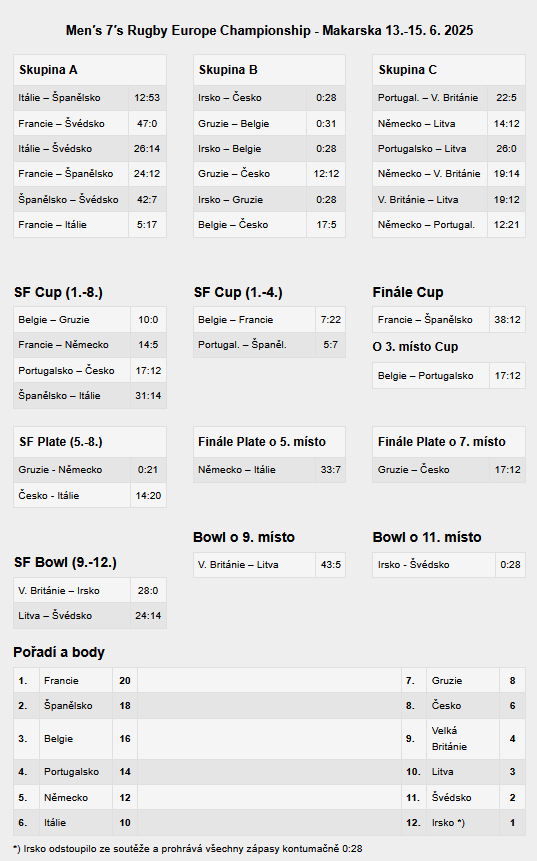Select the Portugalsko – Česko quarterfinal row
This screenshot has width=537, height=861.
coord(90,371)
